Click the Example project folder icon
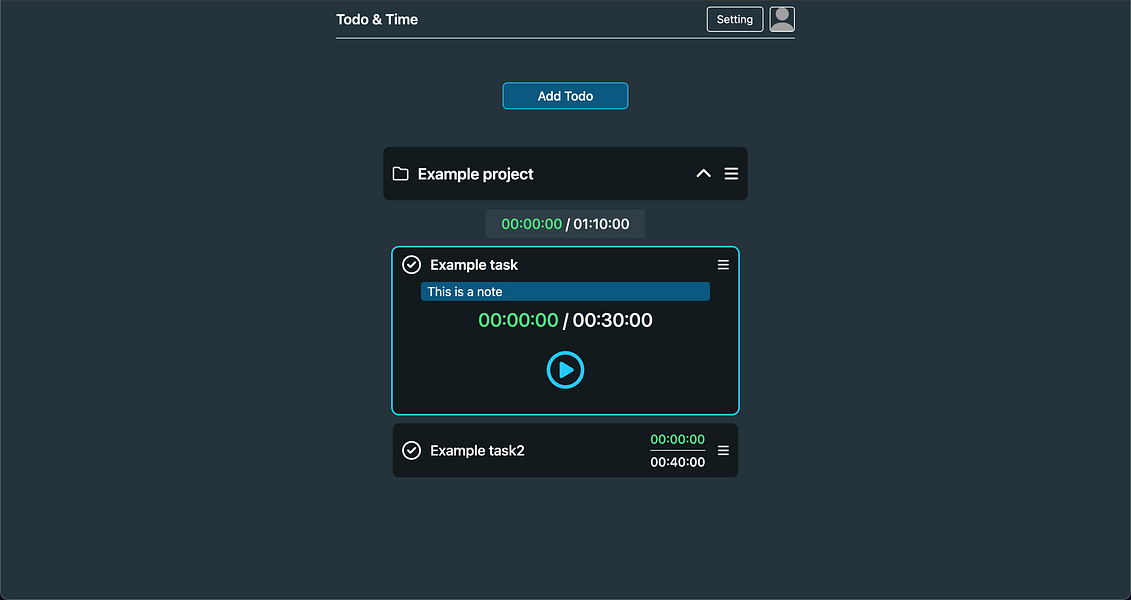1131x600 pixels. [x=400, y=174]
